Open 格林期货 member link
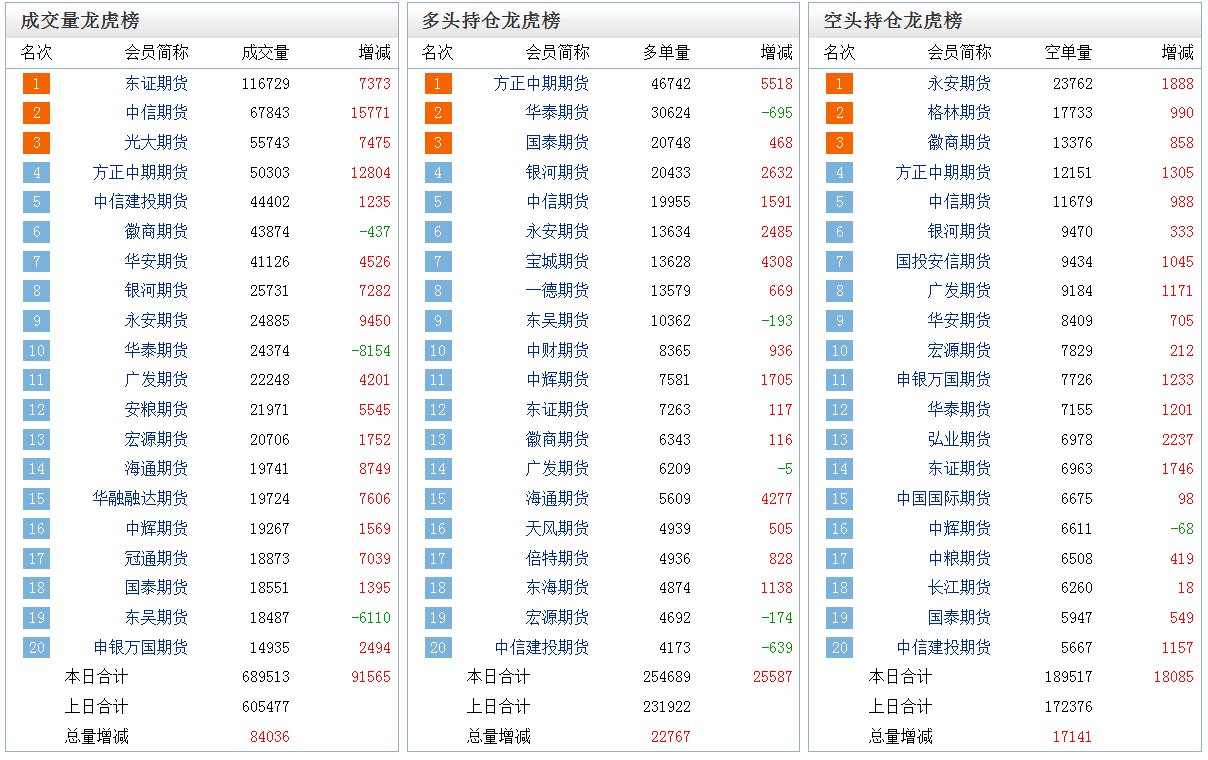Viewport: 1208px width, 760px height. click(x=960, y=113)
